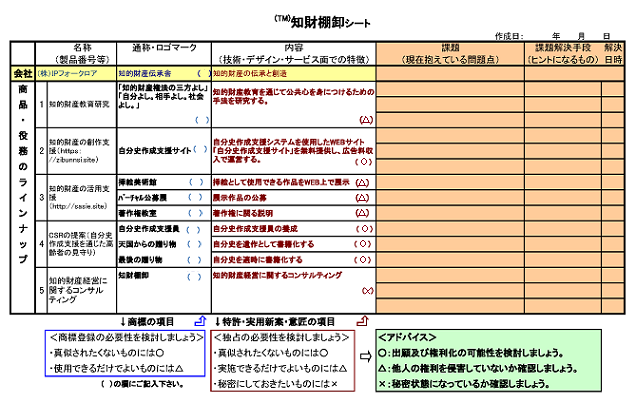This screenshot has height=403, width=636.
Task: Click the (△) mark in row 1 content
Action: (x=366, y=120)
